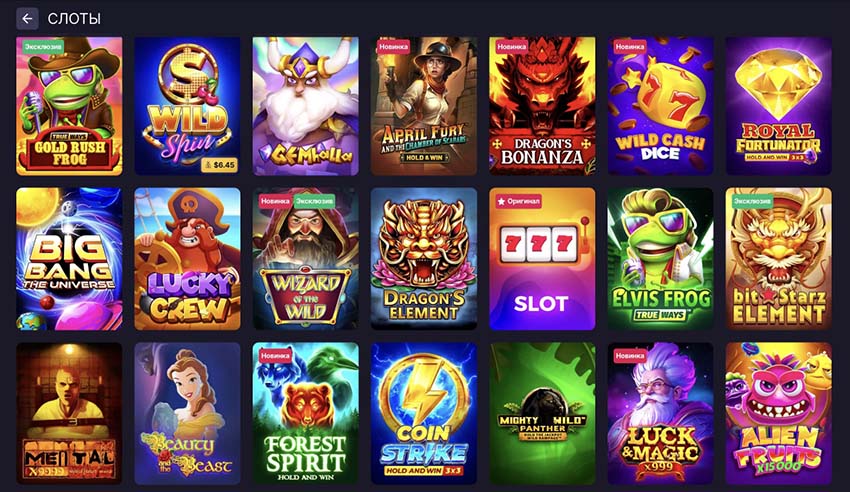Open the Wild Cash Dice game
Screen dimensions: 850x492
660,106
